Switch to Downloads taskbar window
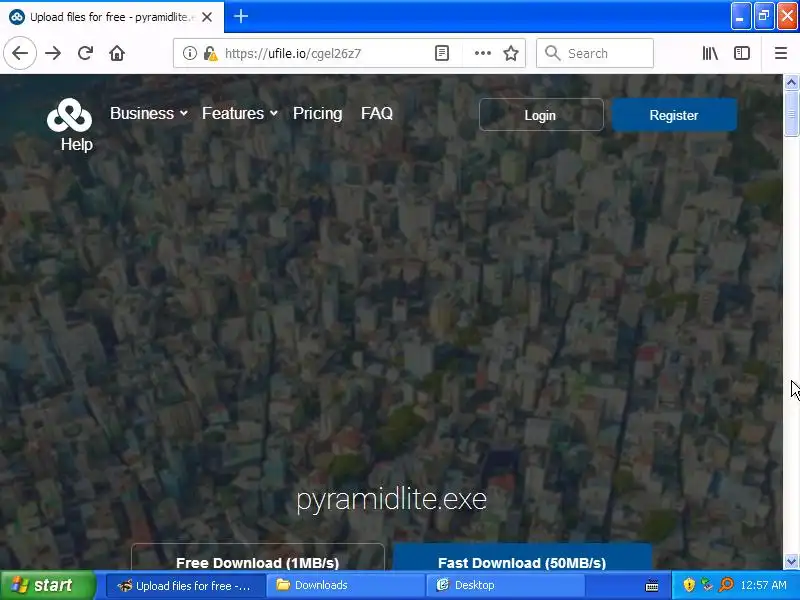800x600 pixels. 346,585
